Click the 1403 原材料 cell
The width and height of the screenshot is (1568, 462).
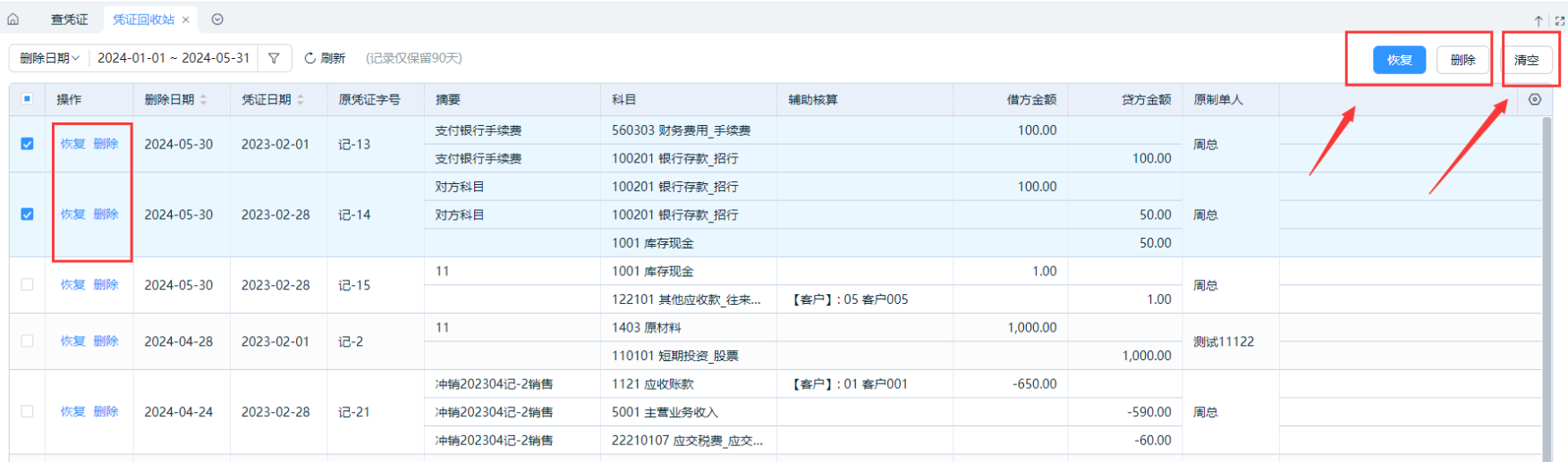(x=689, y=328)
